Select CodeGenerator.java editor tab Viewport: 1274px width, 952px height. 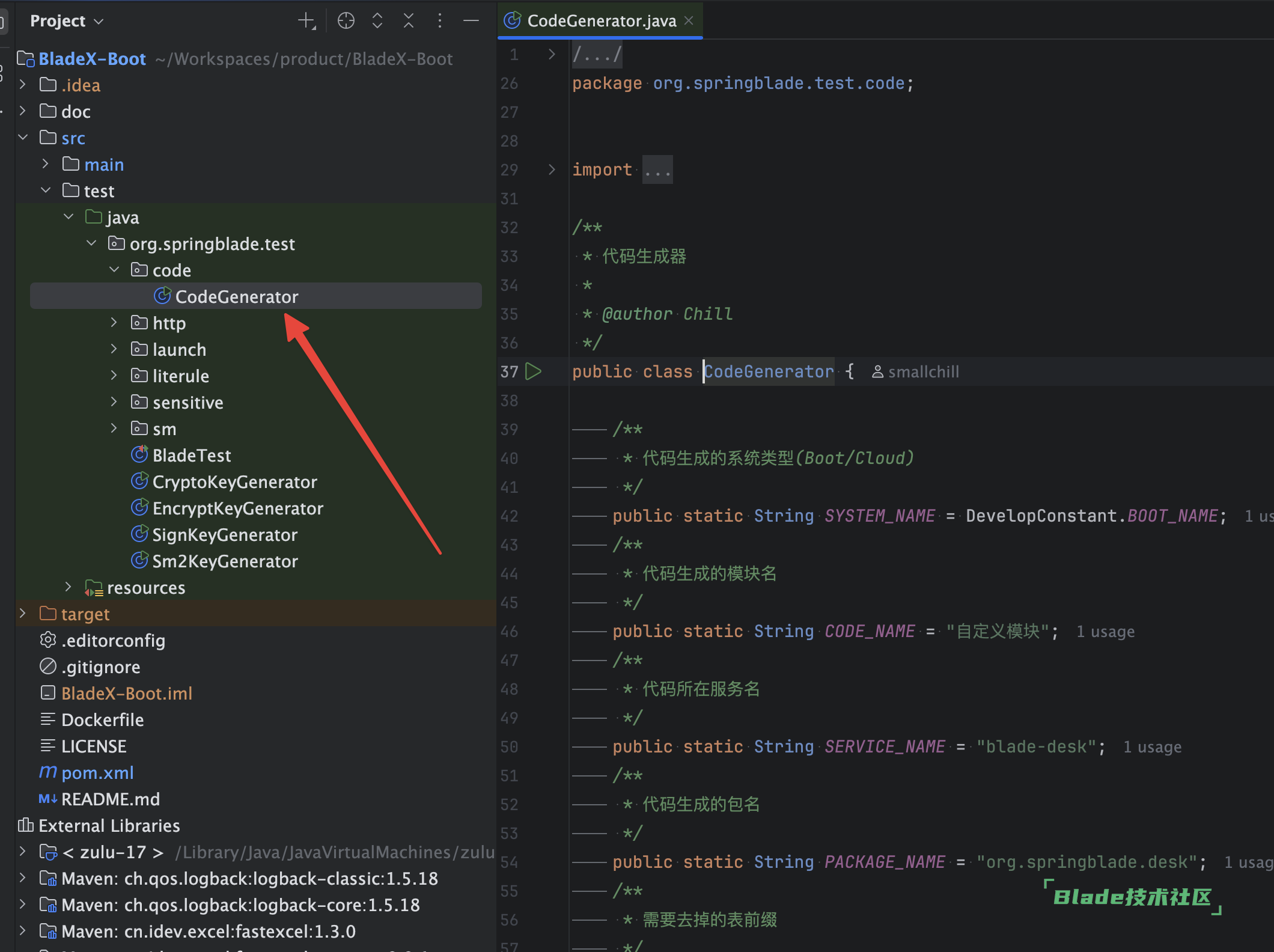click(600, 21)
